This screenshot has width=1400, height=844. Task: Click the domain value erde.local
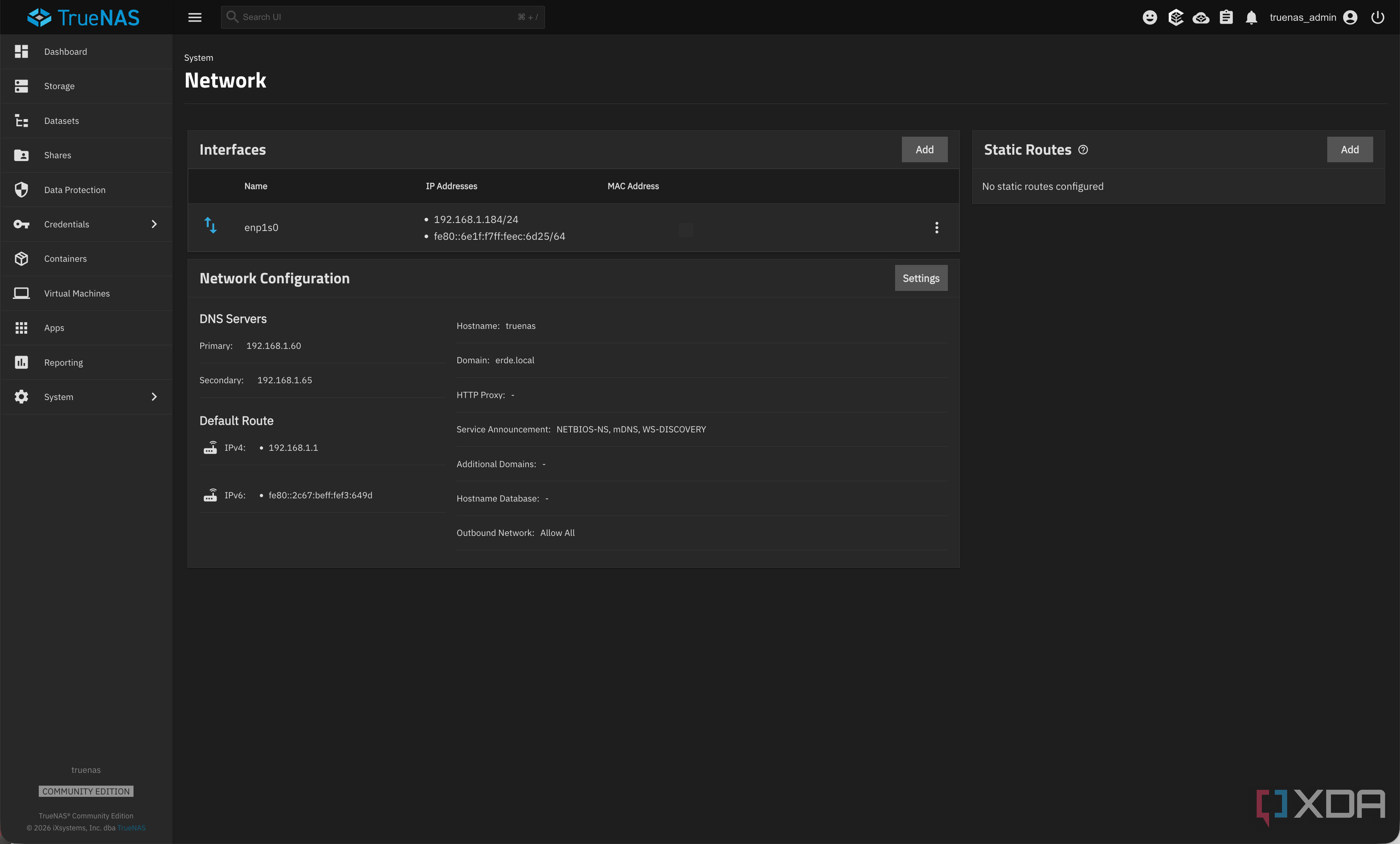pos(514,361)
